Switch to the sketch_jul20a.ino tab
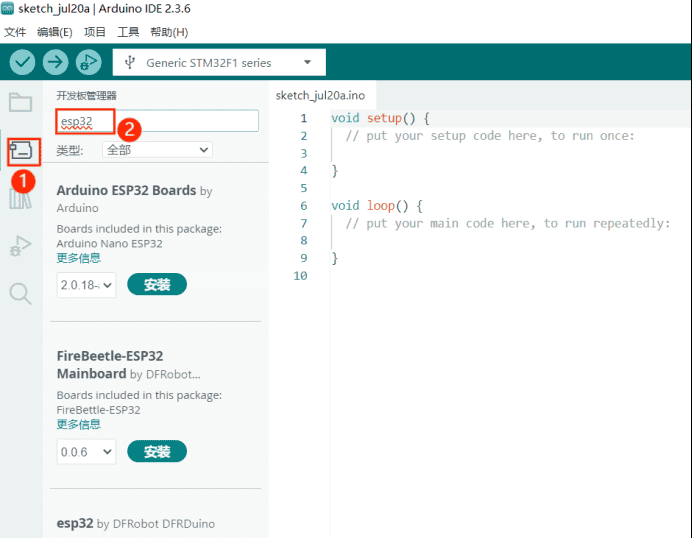692x538 pixels. coord(320,96)
